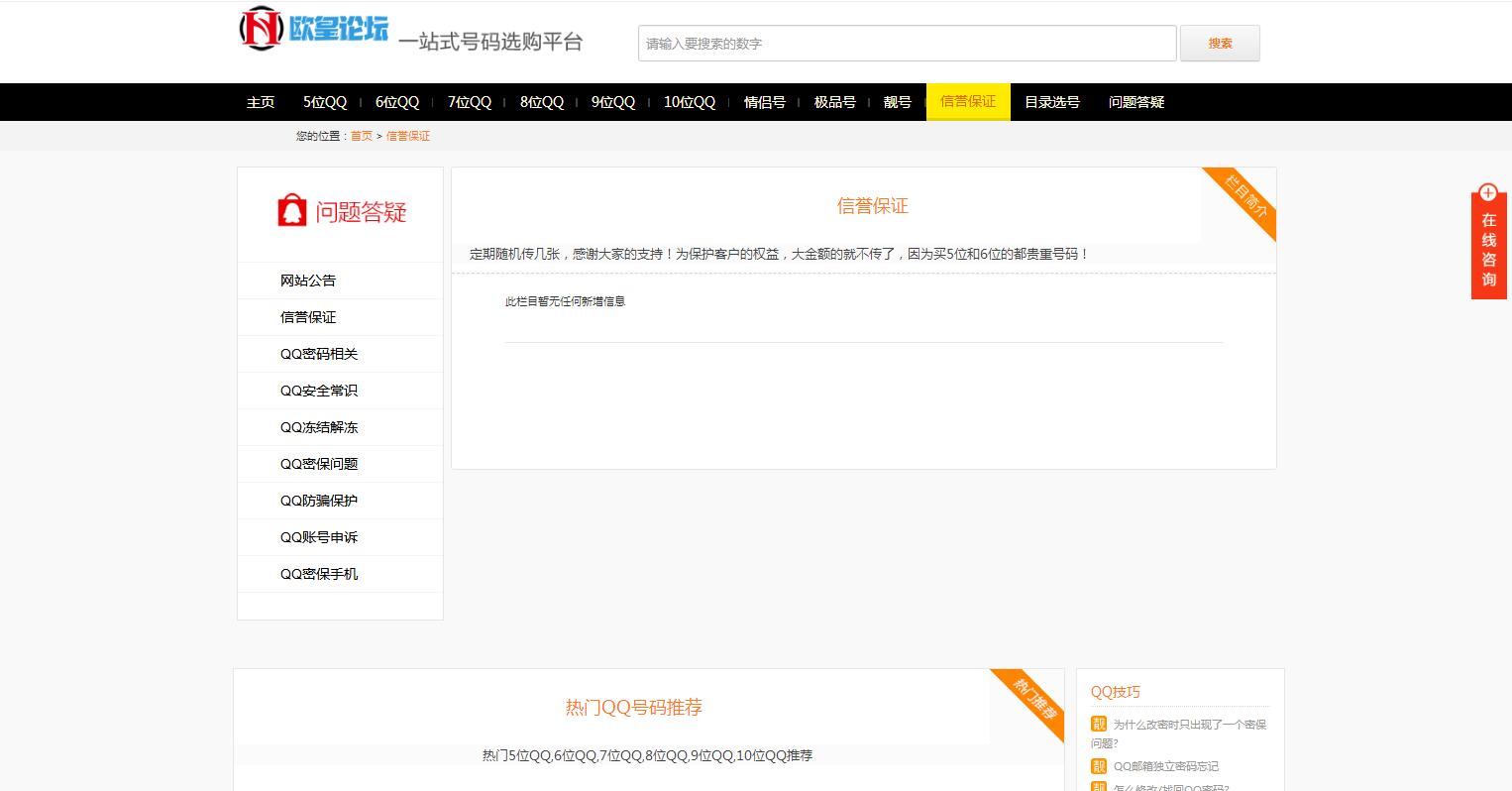Open the 极品号 navigation menu
The width and height of the screenshot is (1512, 791).
(833, 101)
